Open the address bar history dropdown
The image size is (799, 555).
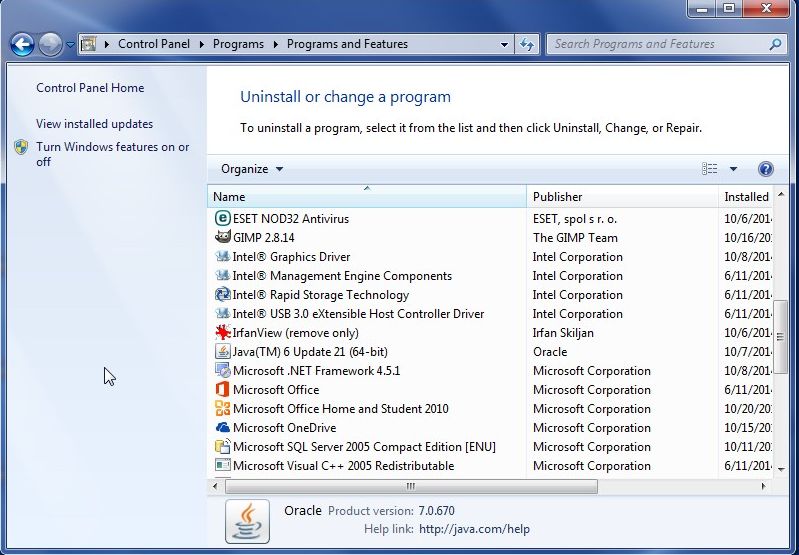(x=504, y=44)
